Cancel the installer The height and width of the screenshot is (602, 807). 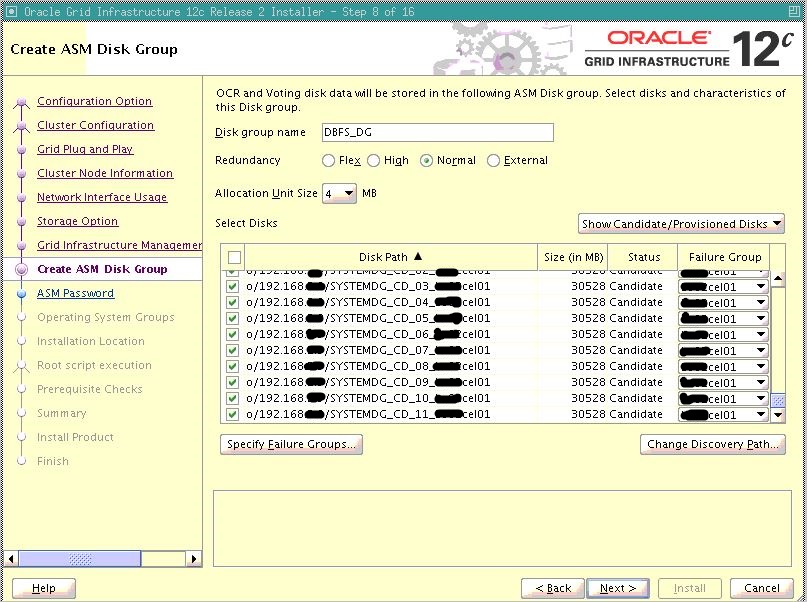pyautogui.click(x=762, y=588)
